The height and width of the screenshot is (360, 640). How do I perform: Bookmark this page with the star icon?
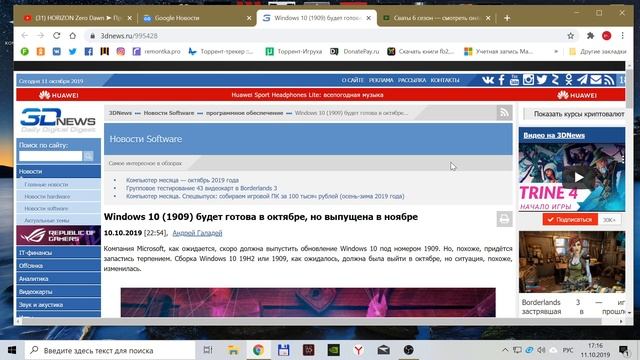(570, 36)
